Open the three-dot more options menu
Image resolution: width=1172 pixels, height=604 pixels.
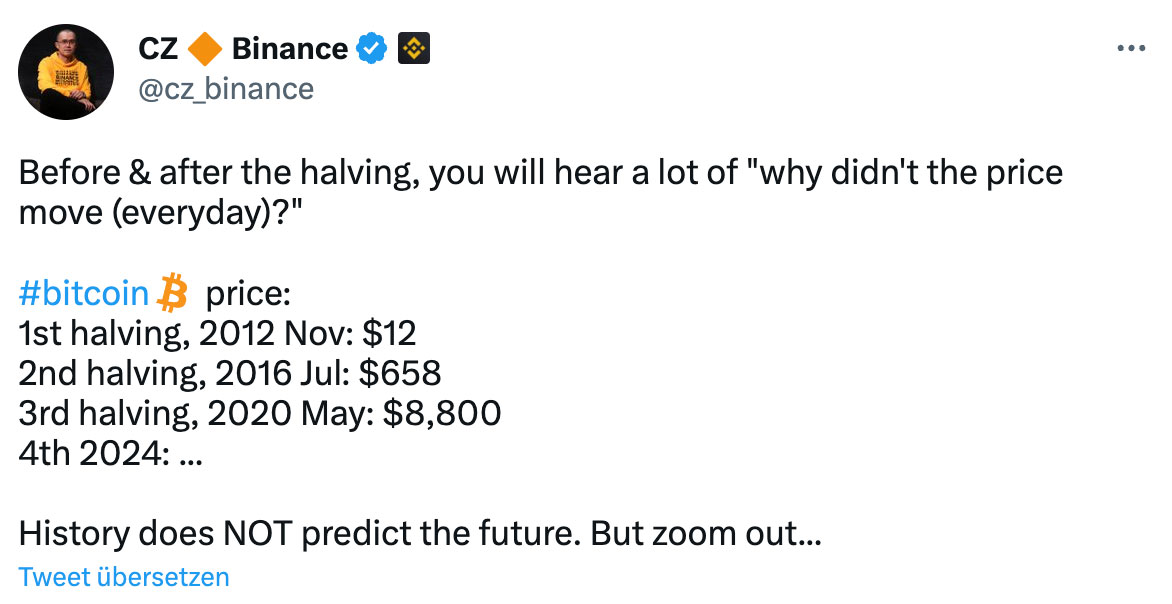click(x=1131, y=49)
